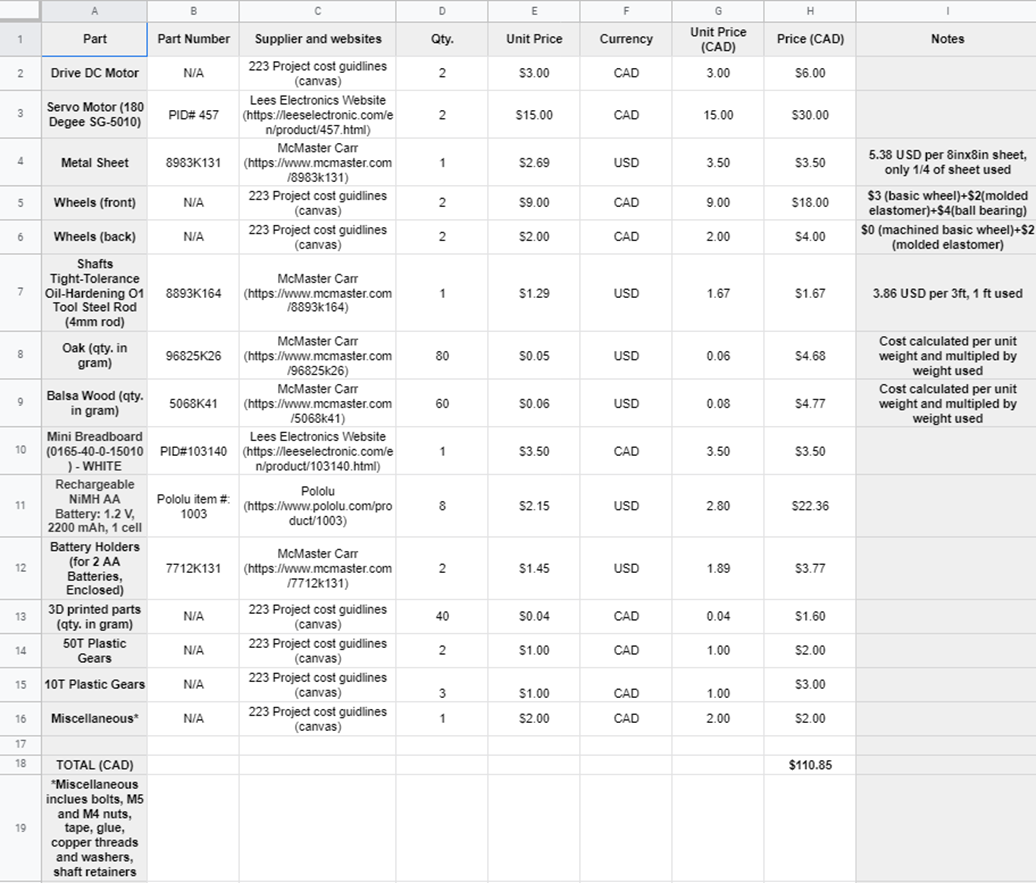Select the 'Oak (qty. in gram)' cell
1036x883 pixels.
pos(94,356)
